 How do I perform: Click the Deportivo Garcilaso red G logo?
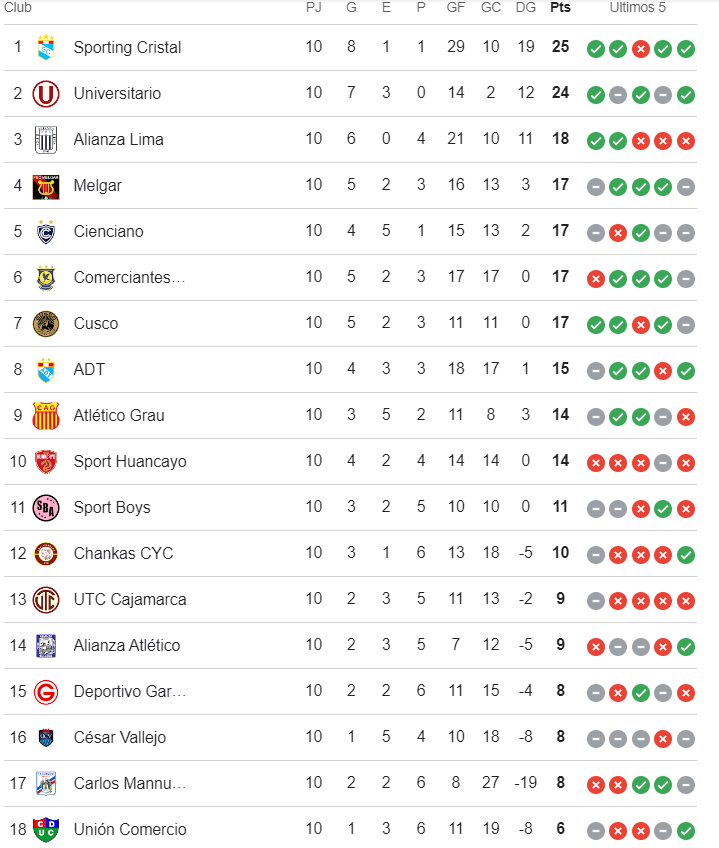point(45,692)
